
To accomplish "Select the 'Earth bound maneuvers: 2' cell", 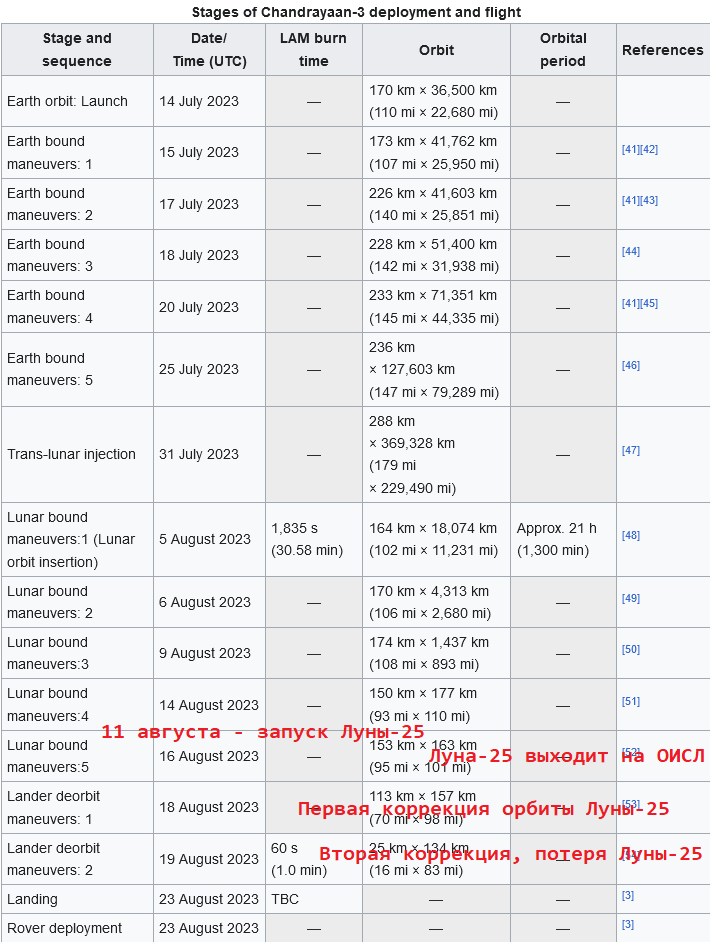I will point(77,204).
